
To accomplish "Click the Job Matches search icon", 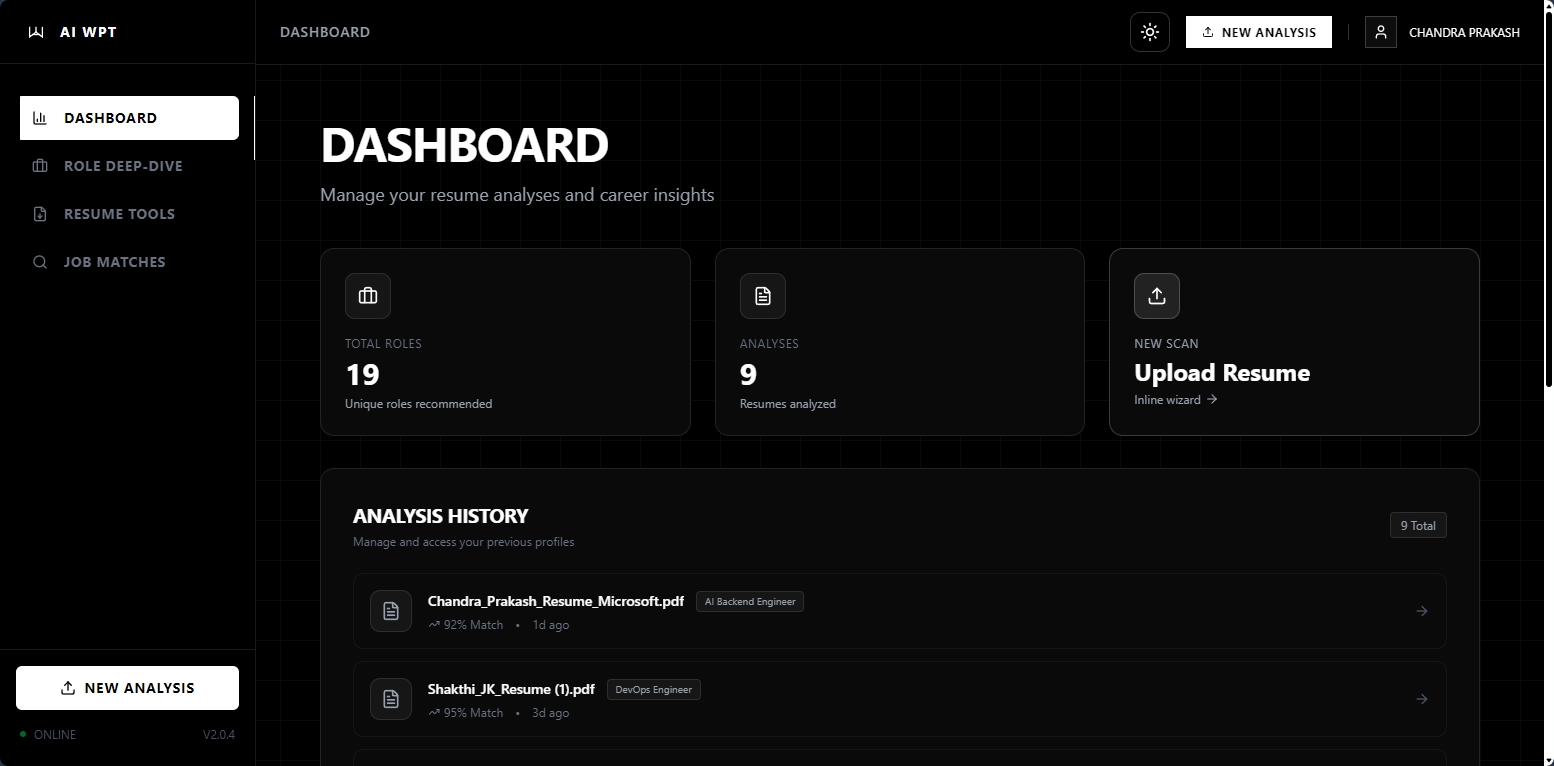I will pyautogui.click(x=40, y=262).
